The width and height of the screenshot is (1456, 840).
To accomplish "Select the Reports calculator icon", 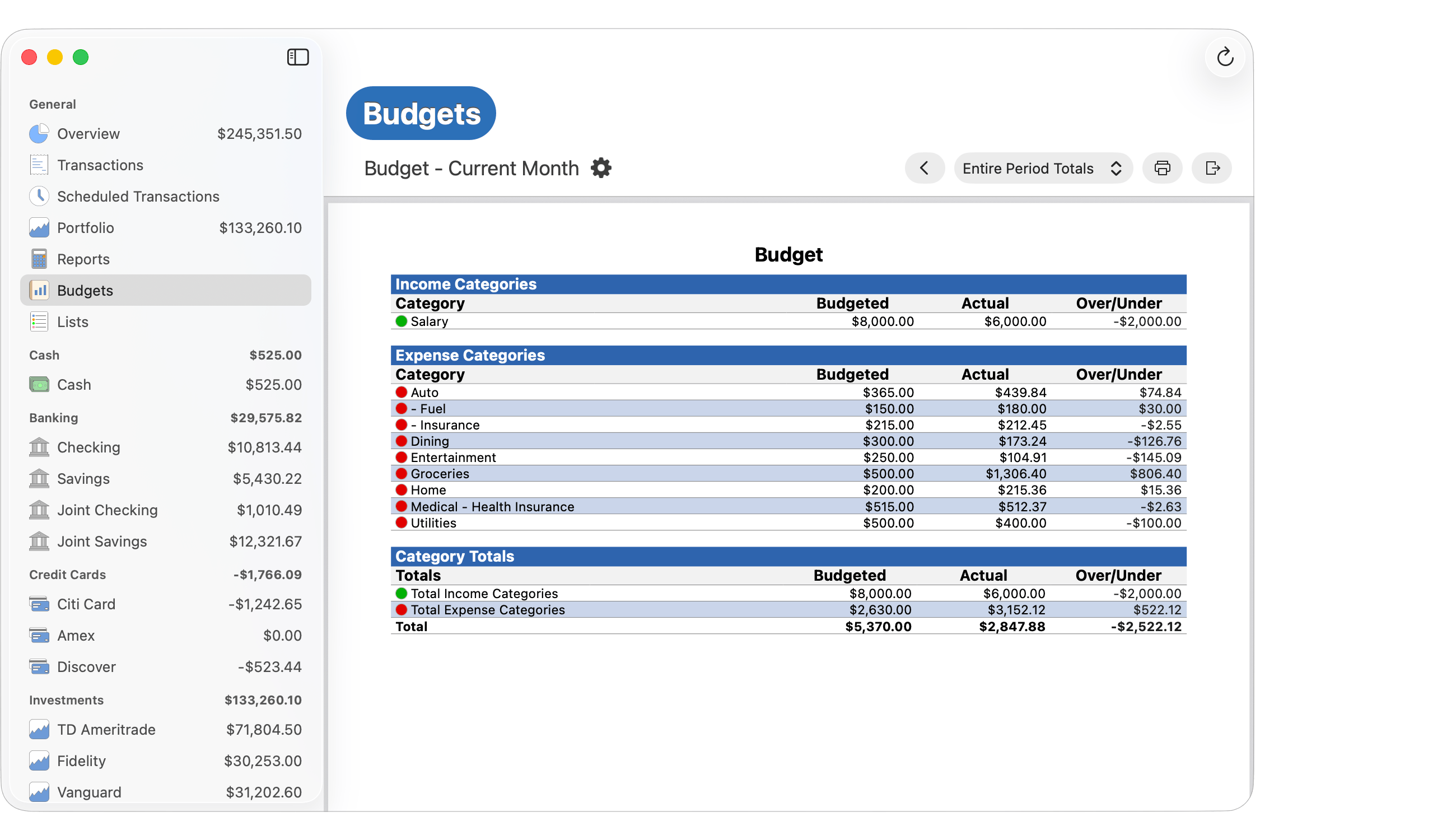I will coord(39,259).
